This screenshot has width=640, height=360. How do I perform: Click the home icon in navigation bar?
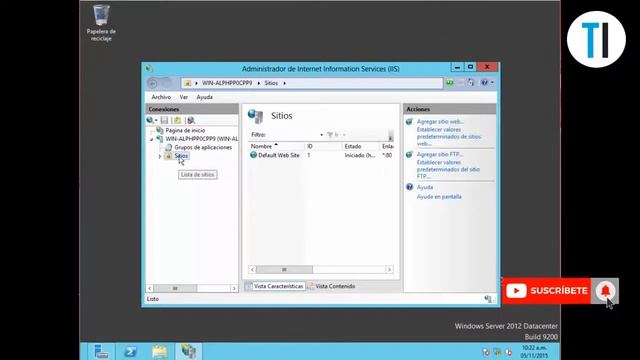click(471, 82)
